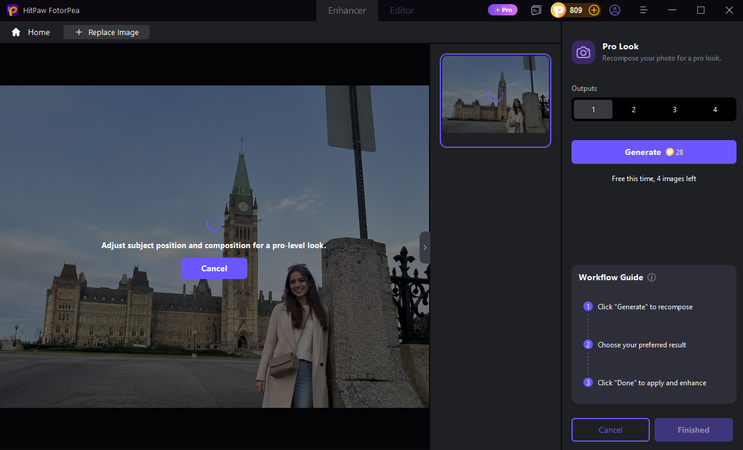The height and width of the screenshot is (450, 743).
Task: Click the Home house icon
Action: click(x=16, y=32)
